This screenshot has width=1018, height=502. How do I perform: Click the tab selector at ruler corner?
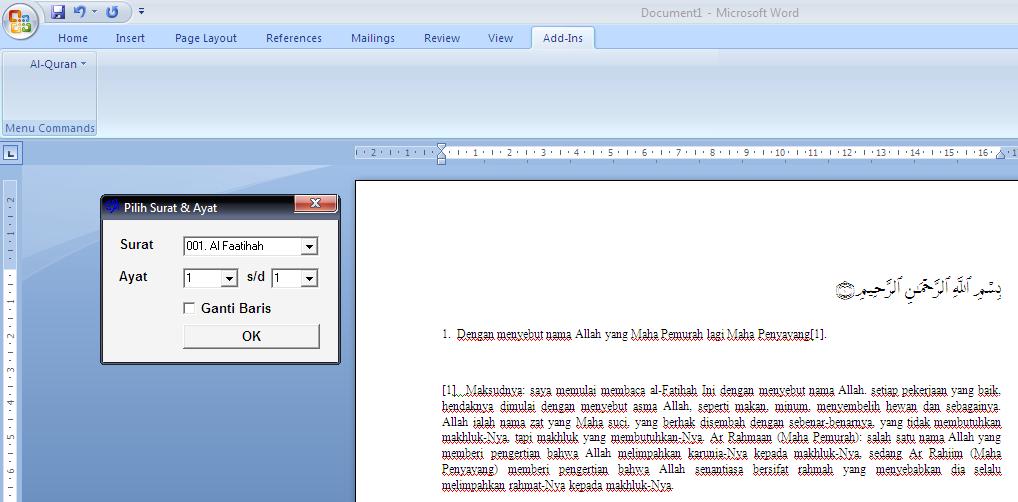pos(12,154)
